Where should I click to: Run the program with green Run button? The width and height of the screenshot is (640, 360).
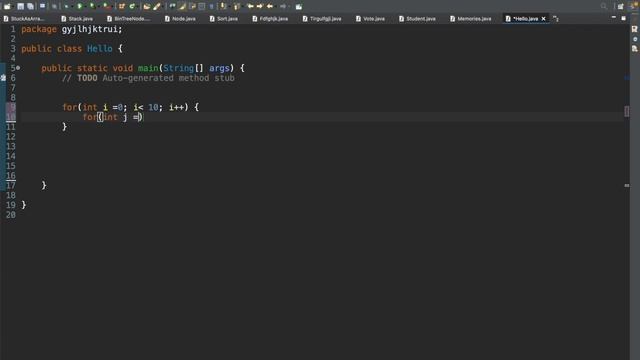pyautogui.click(x=80, y=6)
